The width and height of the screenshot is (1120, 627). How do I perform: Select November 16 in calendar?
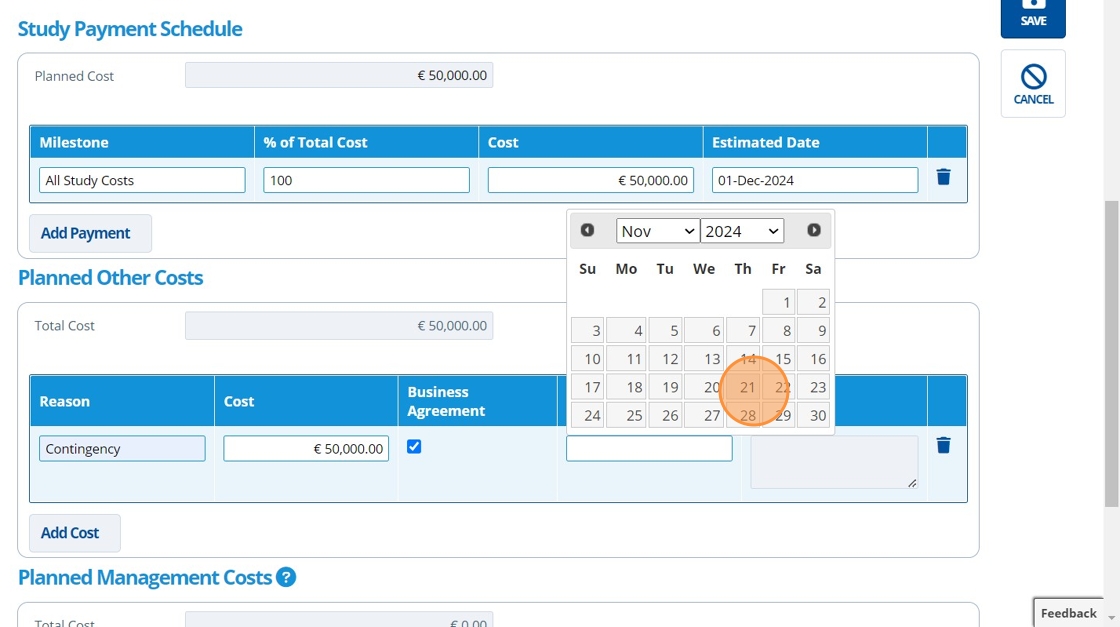pyautogui.click(x=814, y=358)
